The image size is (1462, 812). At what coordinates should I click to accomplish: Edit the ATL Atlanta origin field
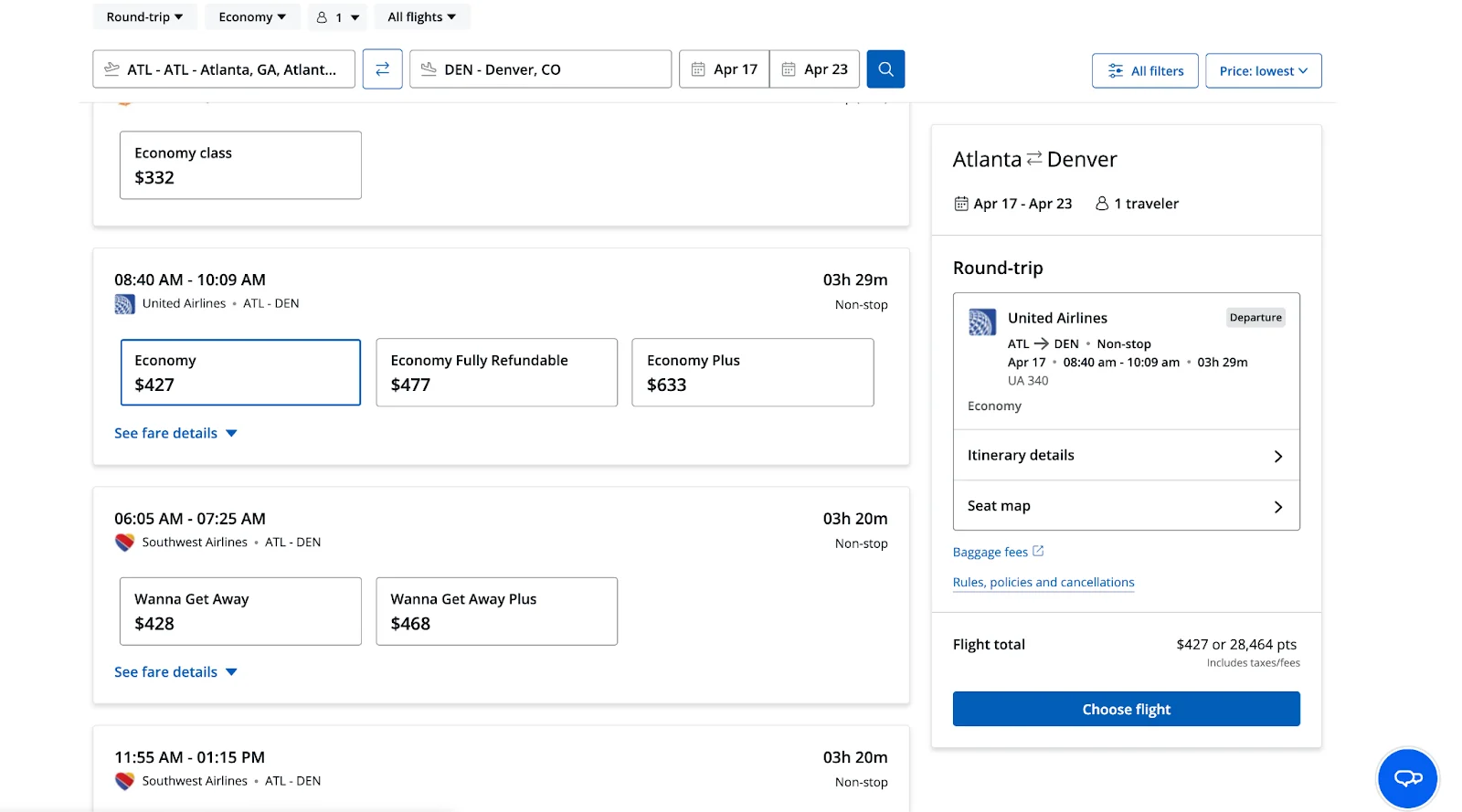tap(224, 69)
